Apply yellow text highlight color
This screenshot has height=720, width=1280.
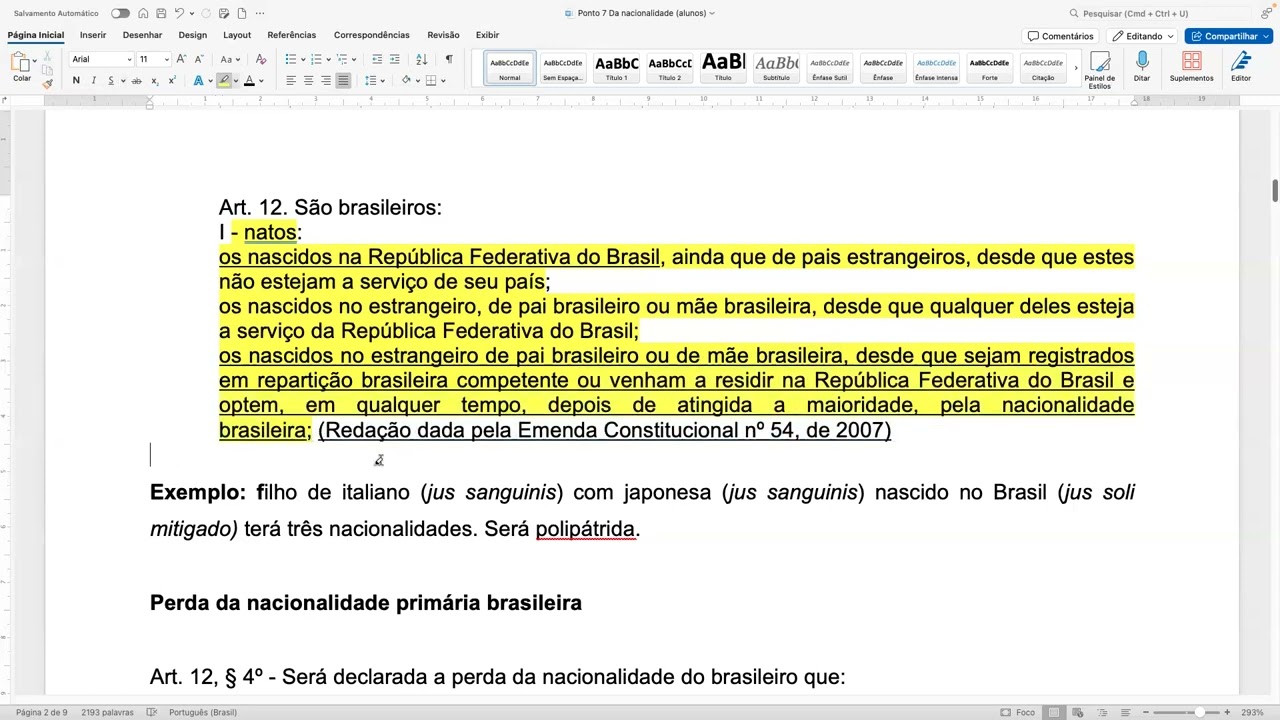click(x=223, y=80)
